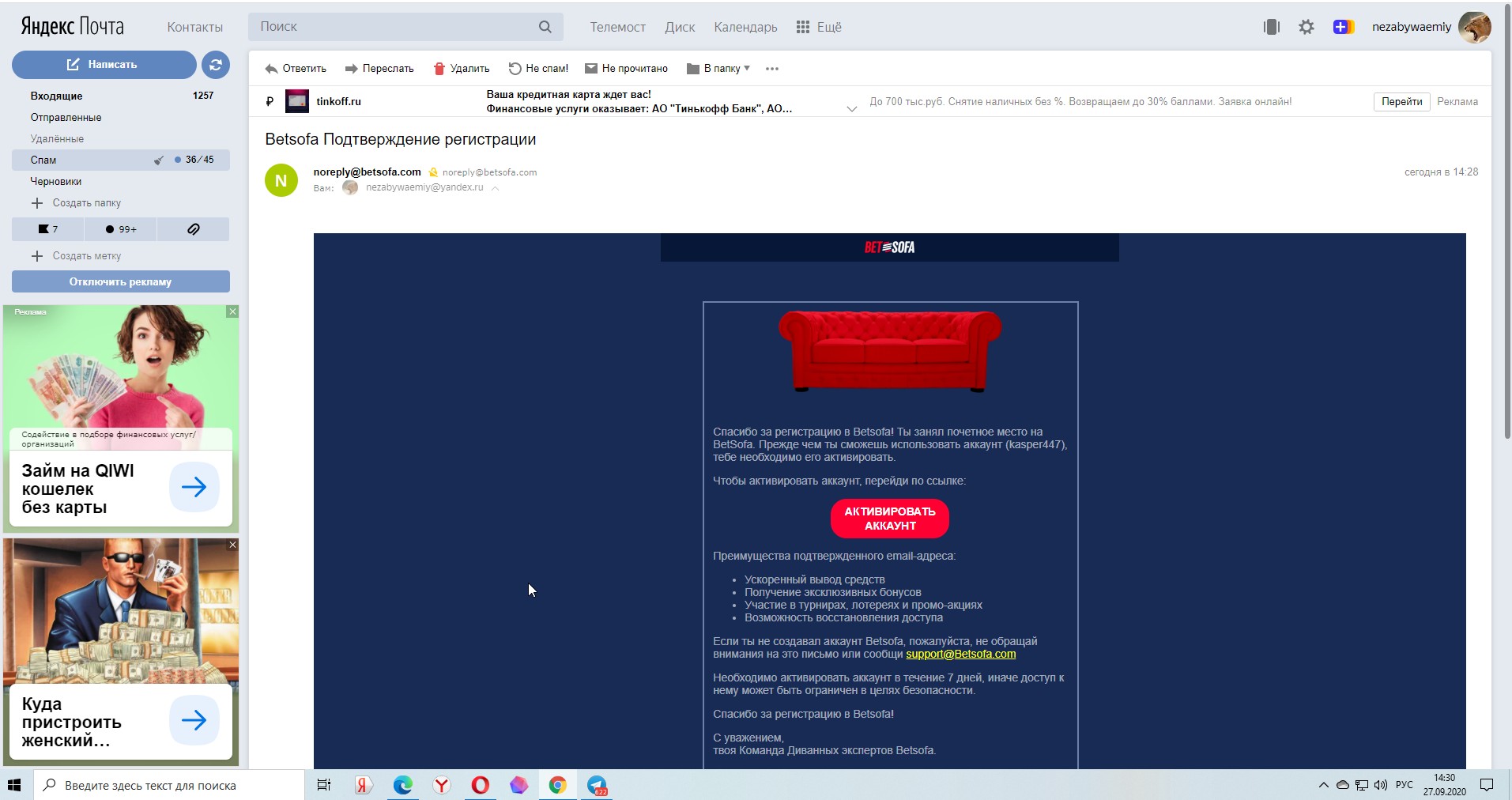The width and height of the screenshot is (1512, 800).
Task: Click the BetSofa logo in the email
Action: click(x=890, y=247)
